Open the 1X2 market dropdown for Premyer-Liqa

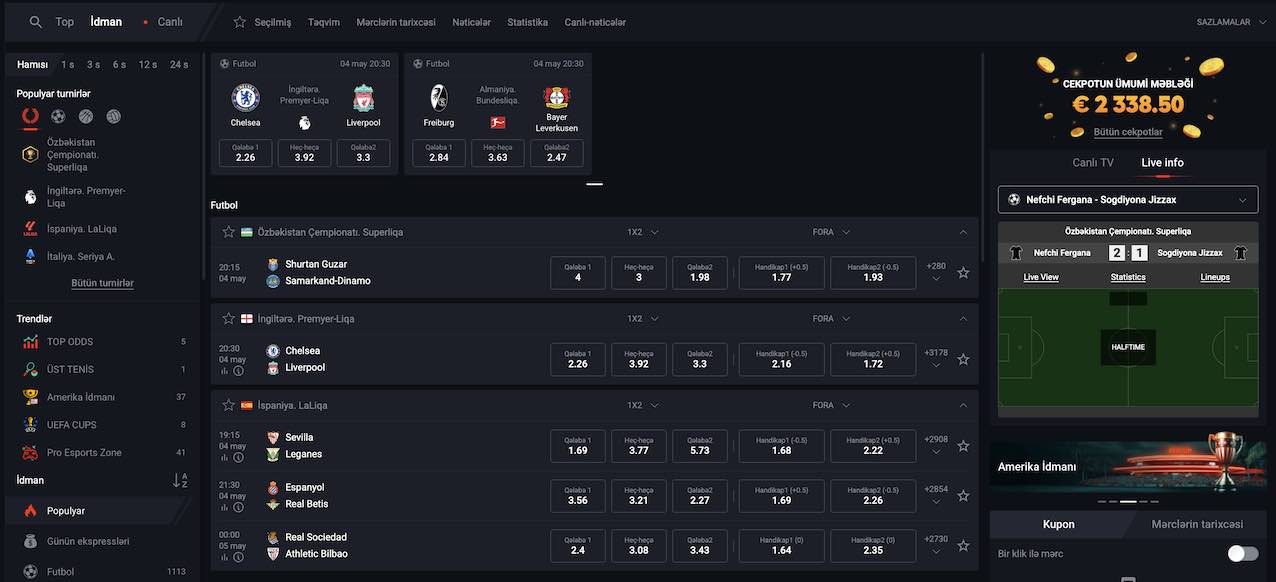[x=642, y=319]
